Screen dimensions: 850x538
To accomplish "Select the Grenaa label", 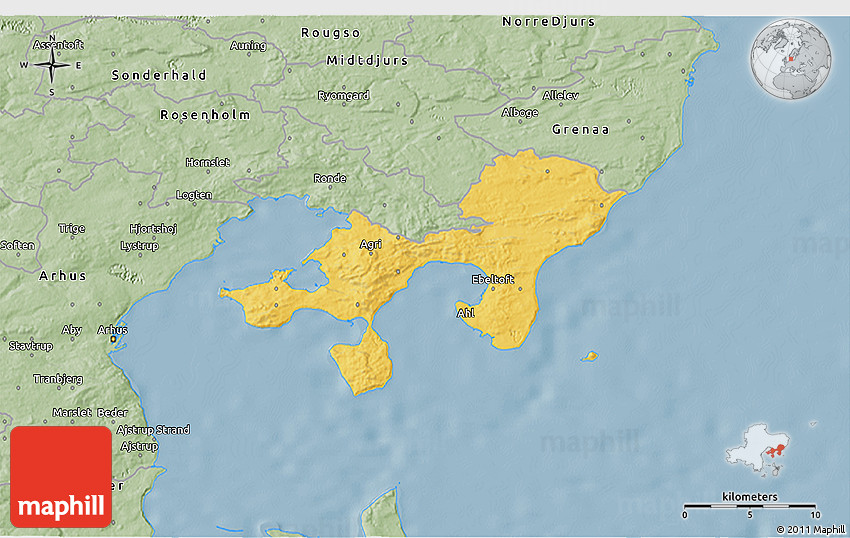I will click(x=580, y=130).
